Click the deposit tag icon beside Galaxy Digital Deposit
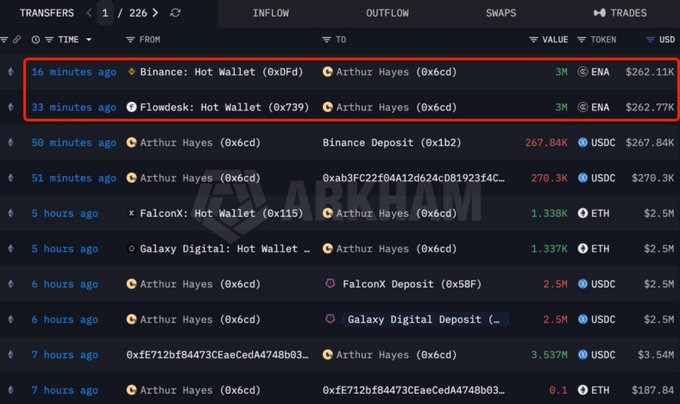 pyautogui.click(x=330, y=319)
